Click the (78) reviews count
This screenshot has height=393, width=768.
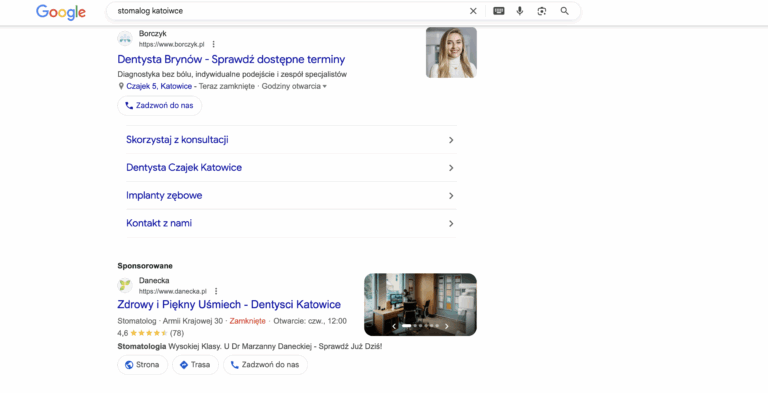click(x=177, y=333)
